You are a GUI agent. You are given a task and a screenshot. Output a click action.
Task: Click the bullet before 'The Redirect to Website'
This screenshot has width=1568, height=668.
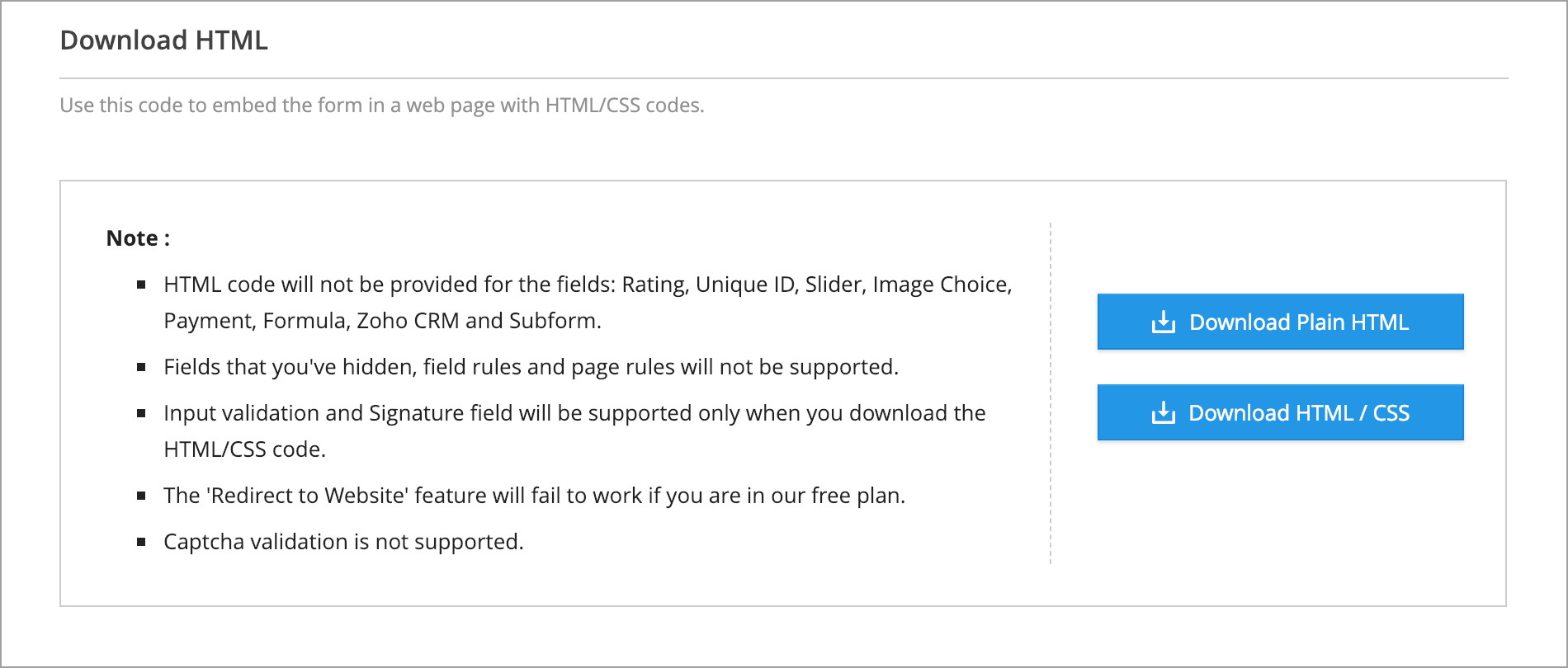141,496
